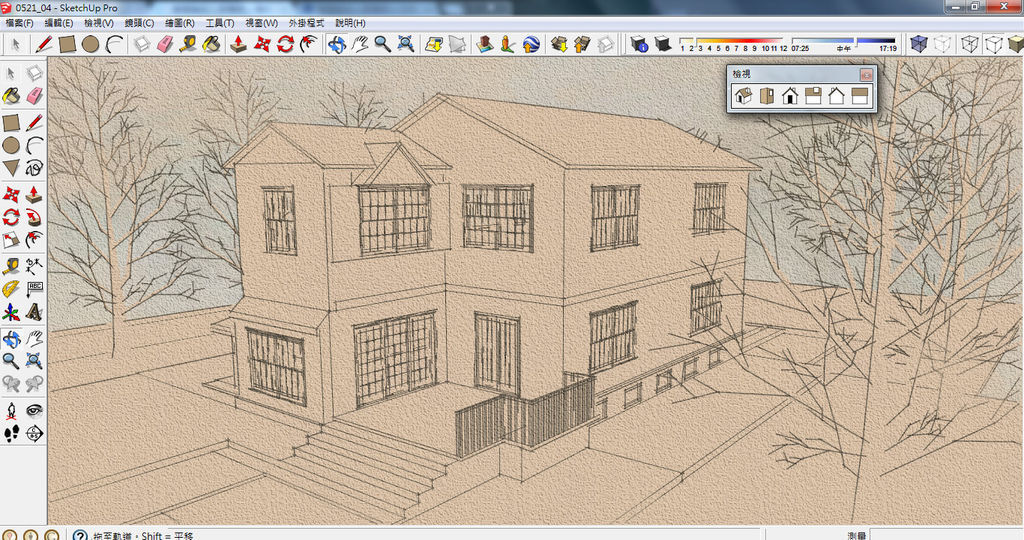This screenshot has width=1024, height=540.
Task: Select the Paint Bucket tool in top toolbar
Action: (x=211, y=44)
